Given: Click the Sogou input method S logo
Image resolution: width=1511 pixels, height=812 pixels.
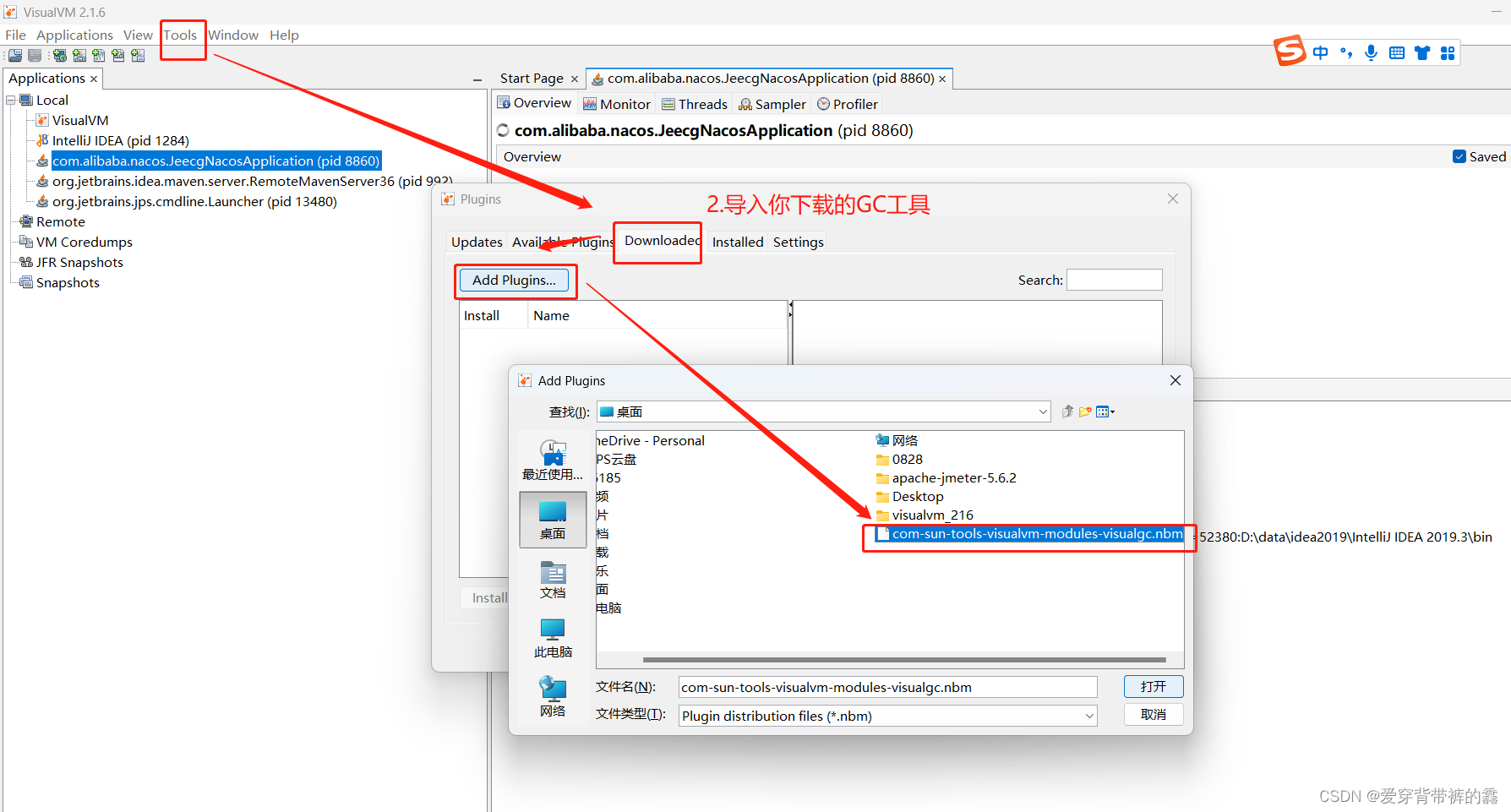Looking at the screenshot, I should (x=1290, y=51).
